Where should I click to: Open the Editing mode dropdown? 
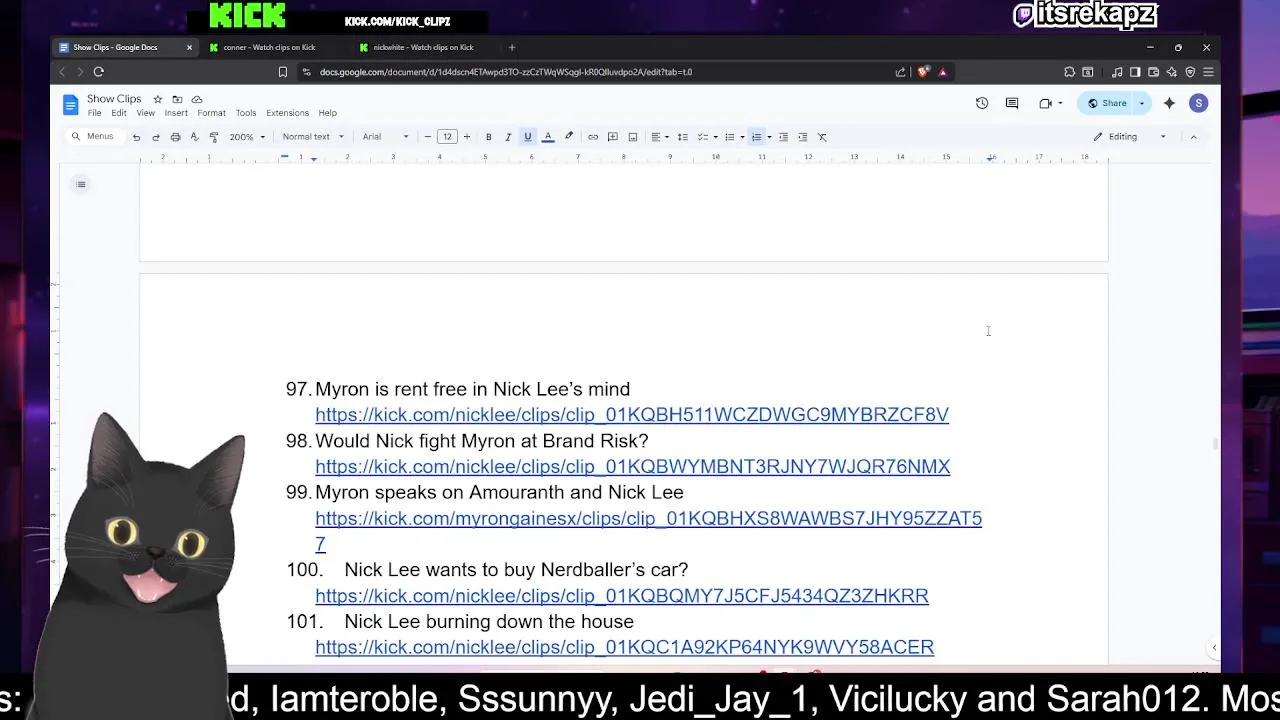tap(1130, 137)
